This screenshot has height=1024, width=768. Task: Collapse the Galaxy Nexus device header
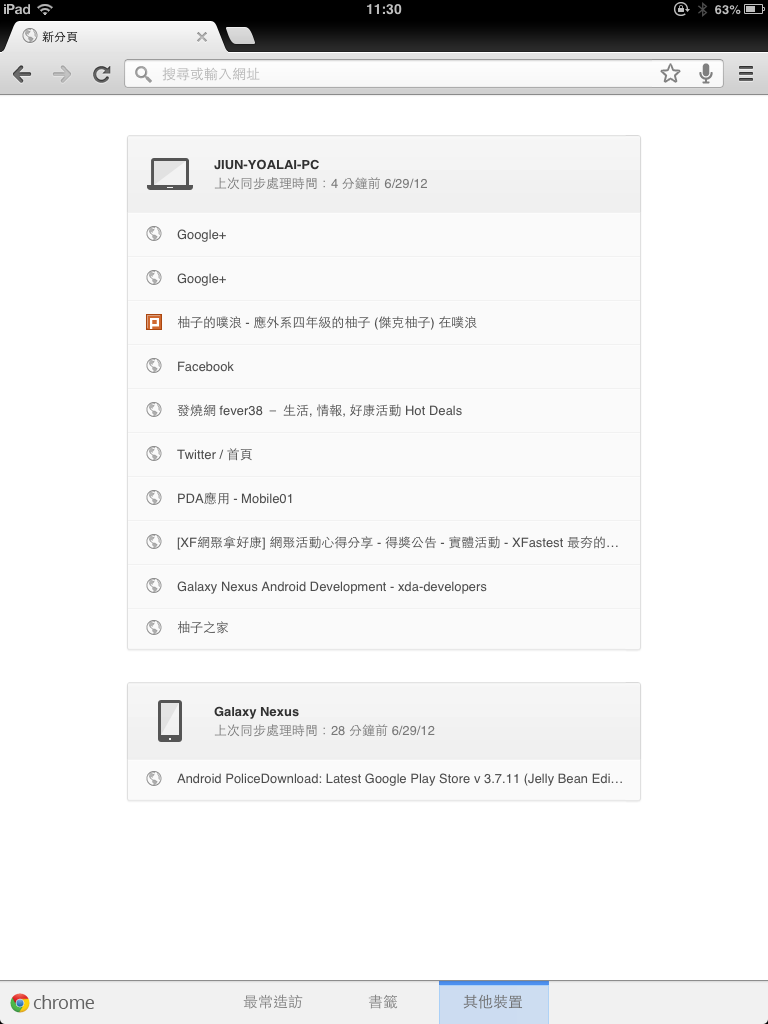coord(384,721)
